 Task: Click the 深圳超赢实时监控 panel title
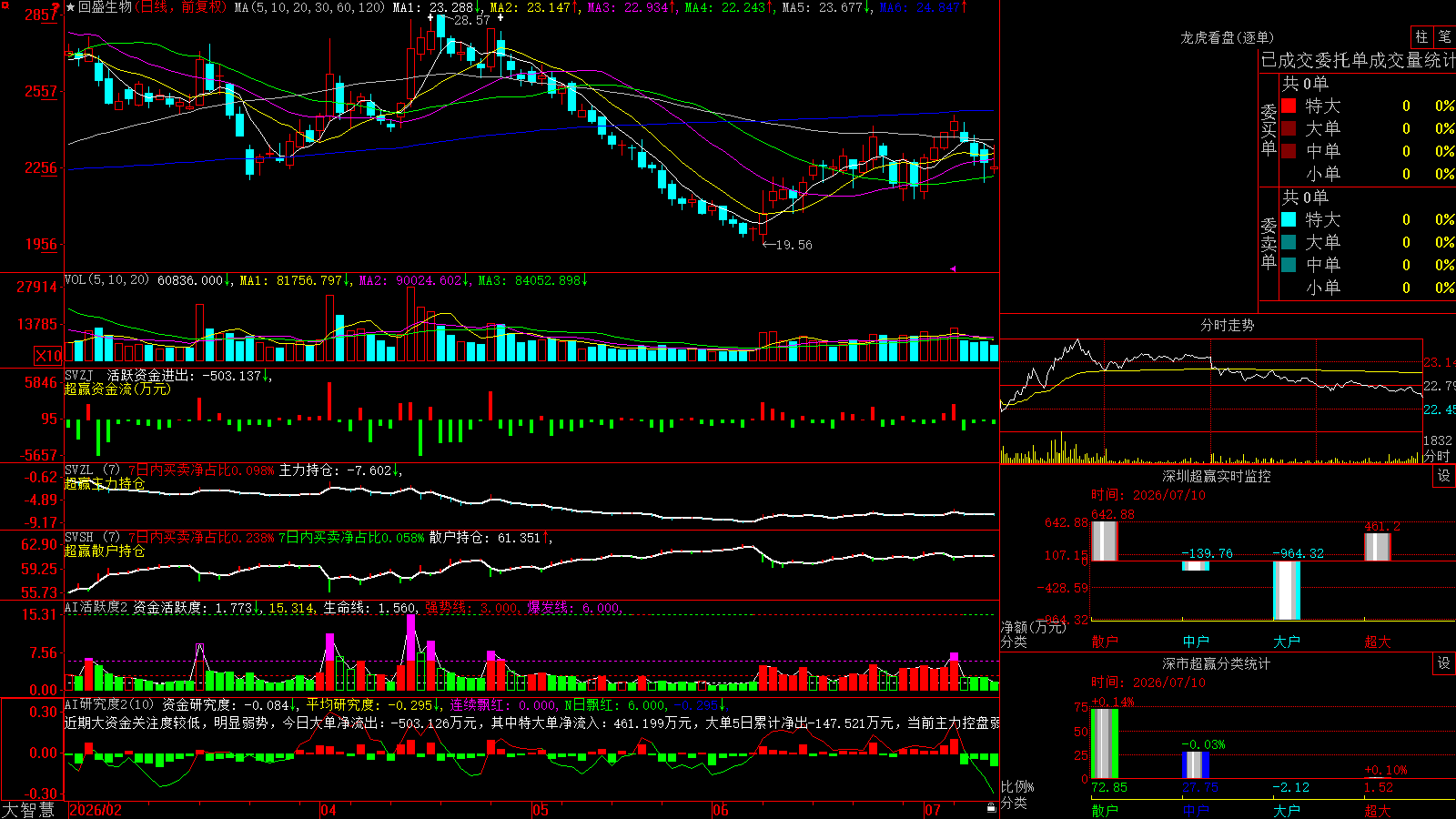1216,476
